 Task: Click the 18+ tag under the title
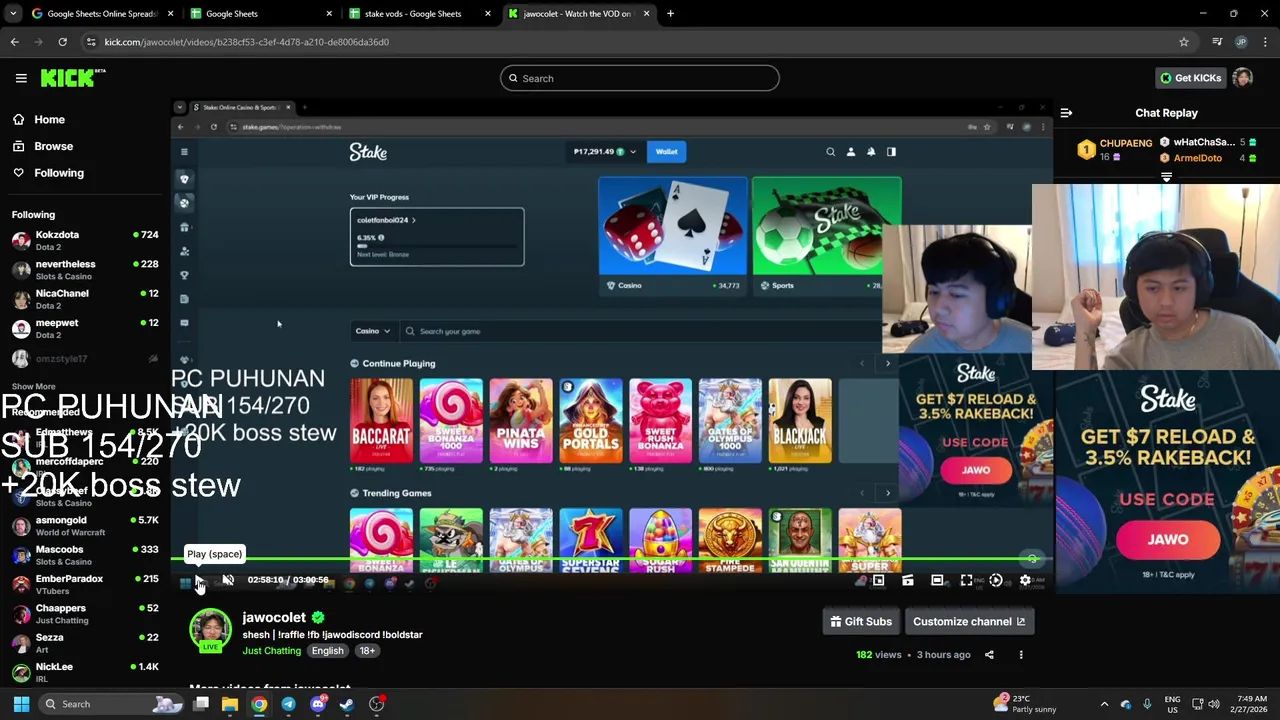367,651
